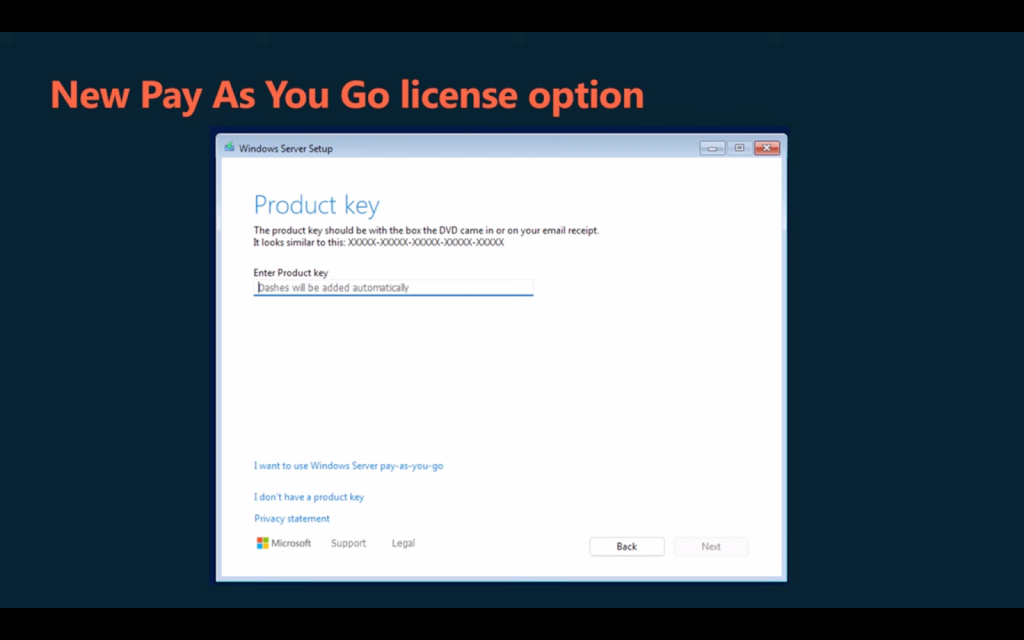Screen dimensions: 1024x640
Task: Open the Windows Server pay-as-you-go link
Action: tap(348, 466)
